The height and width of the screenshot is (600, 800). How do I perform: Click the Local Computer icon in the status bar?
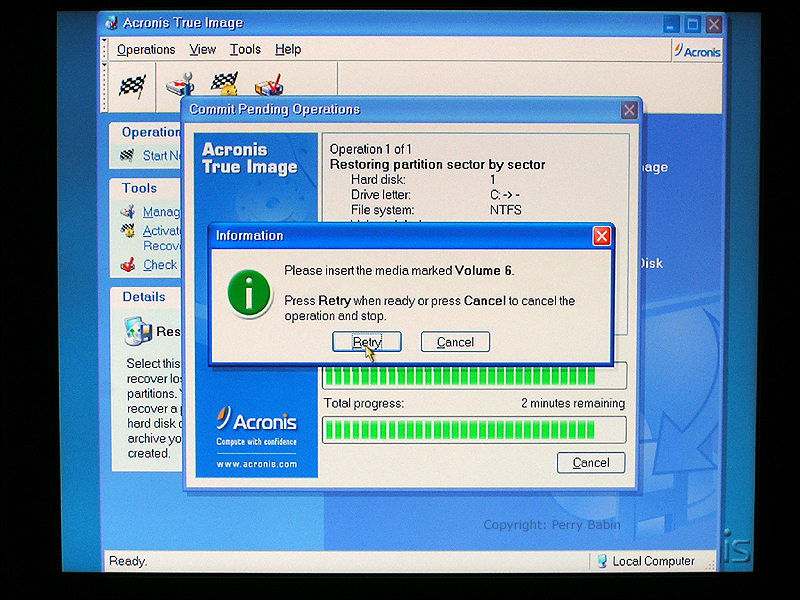(602, 561)
